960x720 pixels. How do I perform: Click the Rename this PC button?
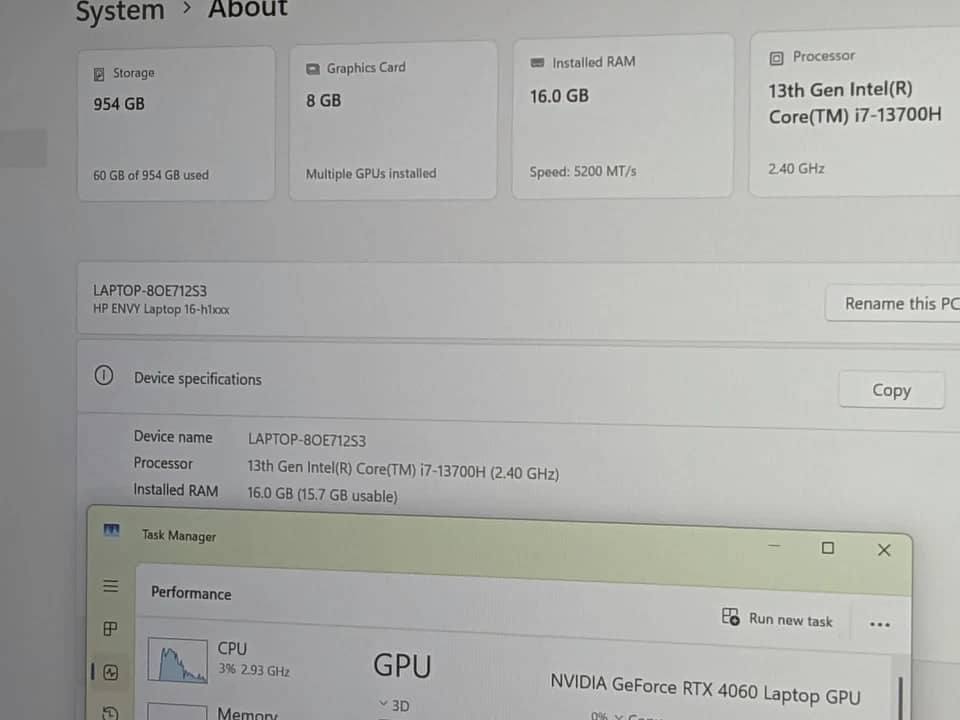pos(893,303)
